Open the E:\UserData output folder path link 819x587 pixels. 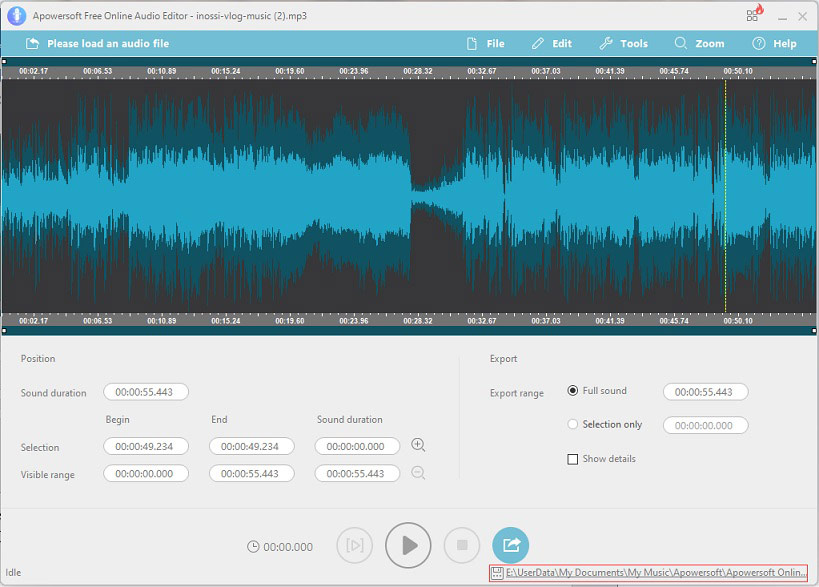pyautogui.click(x=656, y=573)
